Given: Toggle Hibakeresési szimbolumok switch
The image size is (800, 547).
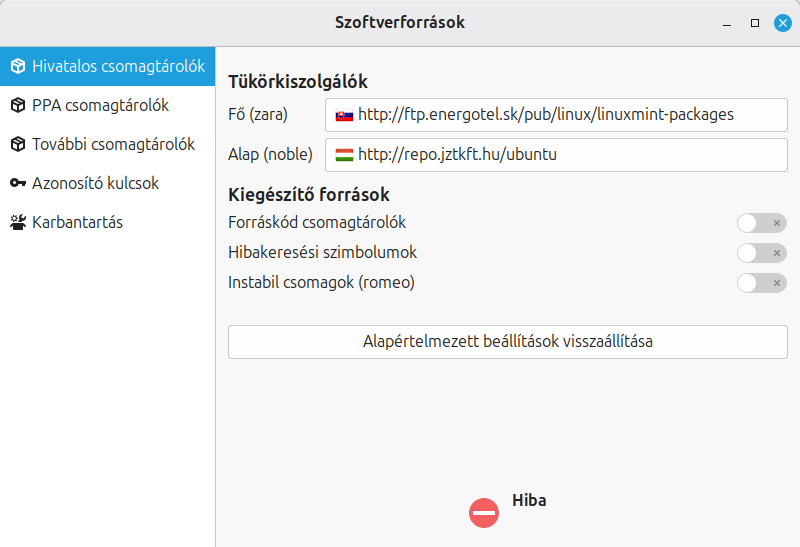Looking at the screenshot, I should click(x=761, y=253).
